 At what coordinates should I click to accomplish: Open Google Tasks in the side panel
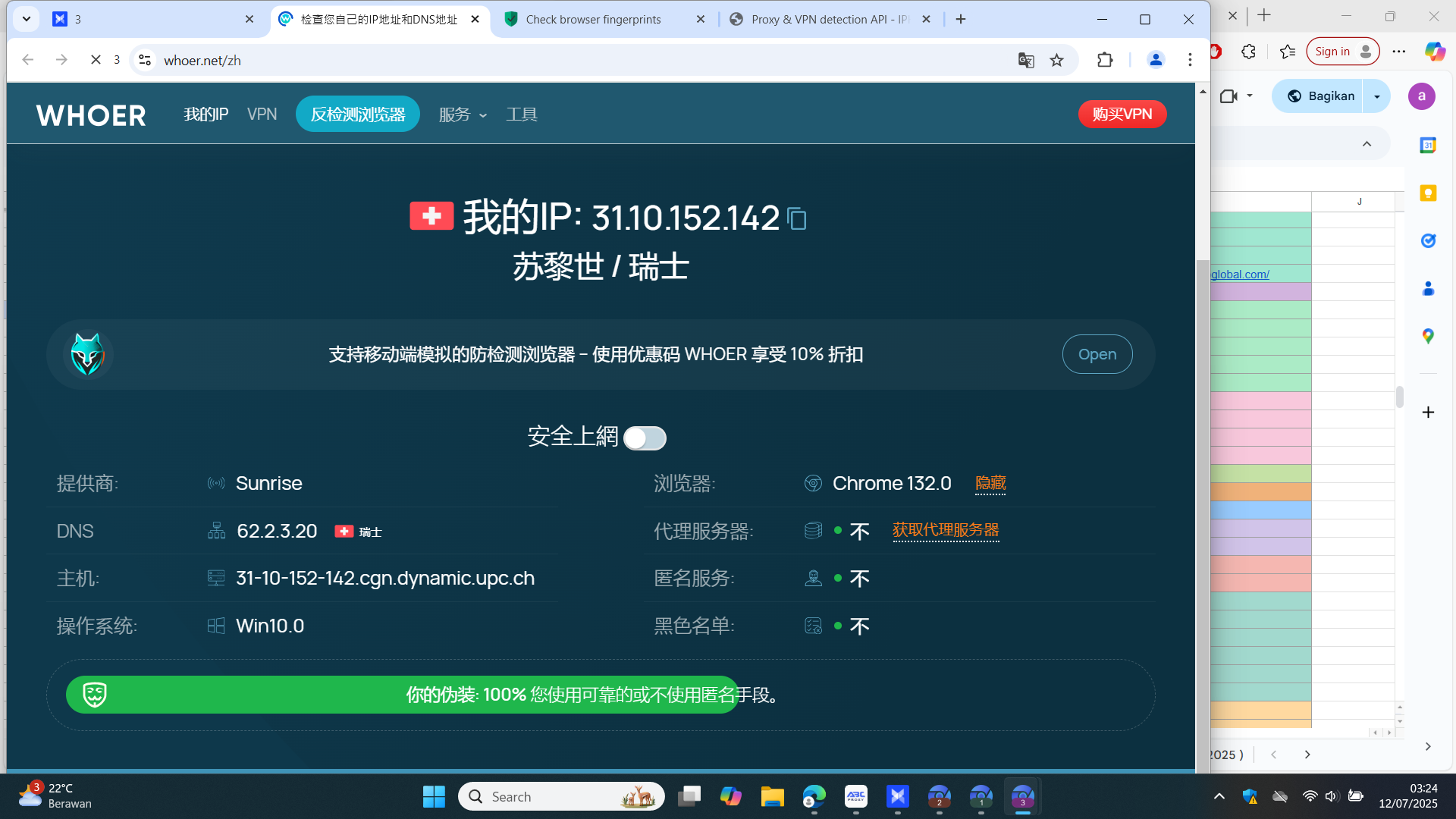[x=1428, y=240]
